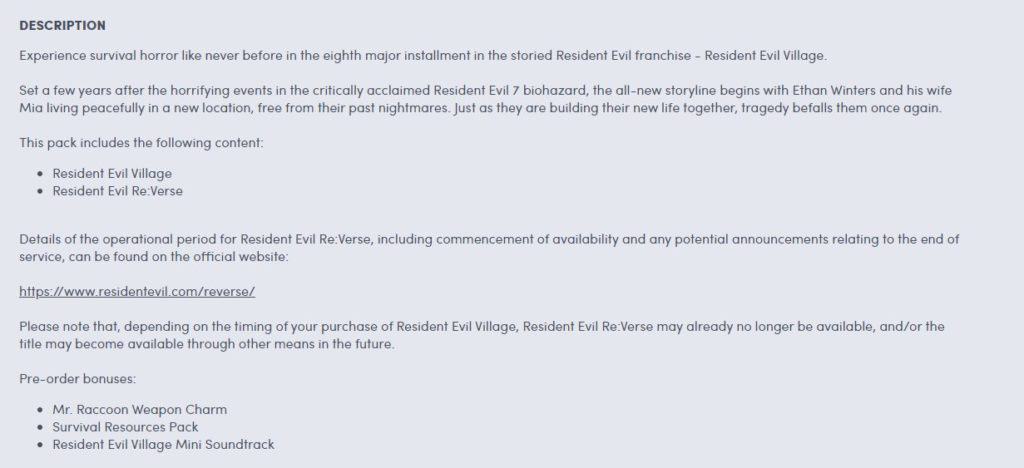Click the bullet dot before Mr. Raccoon Weapon Charm
Viewport: 1024px width, 468px height.
click(40, 411)
